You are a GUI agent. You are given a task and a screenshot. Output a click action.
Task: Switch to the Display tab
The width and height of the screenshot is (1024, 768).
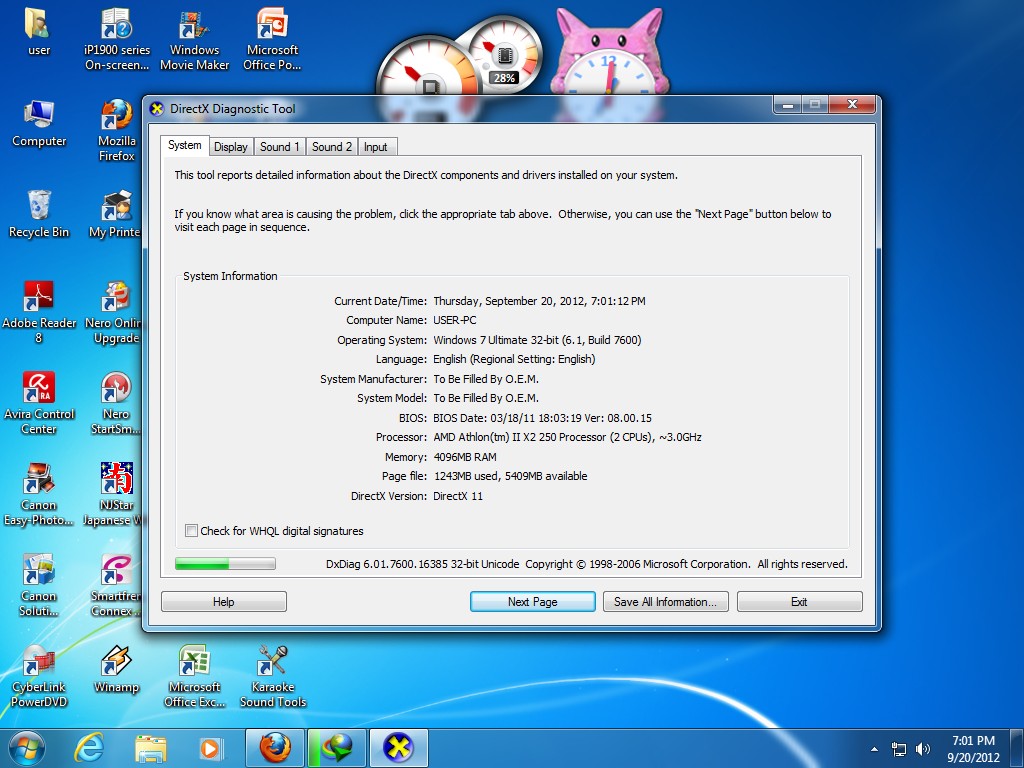(231, 147)
